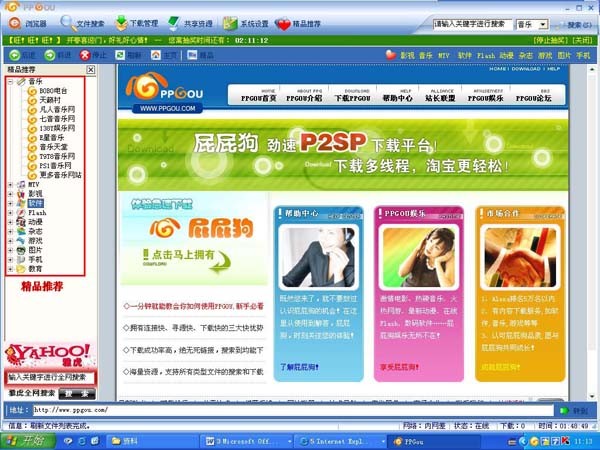The height and width of the screenshot is (450, 600).
Task: Open the 手机 shortcut in the blue bar
Action: [583, 55]
